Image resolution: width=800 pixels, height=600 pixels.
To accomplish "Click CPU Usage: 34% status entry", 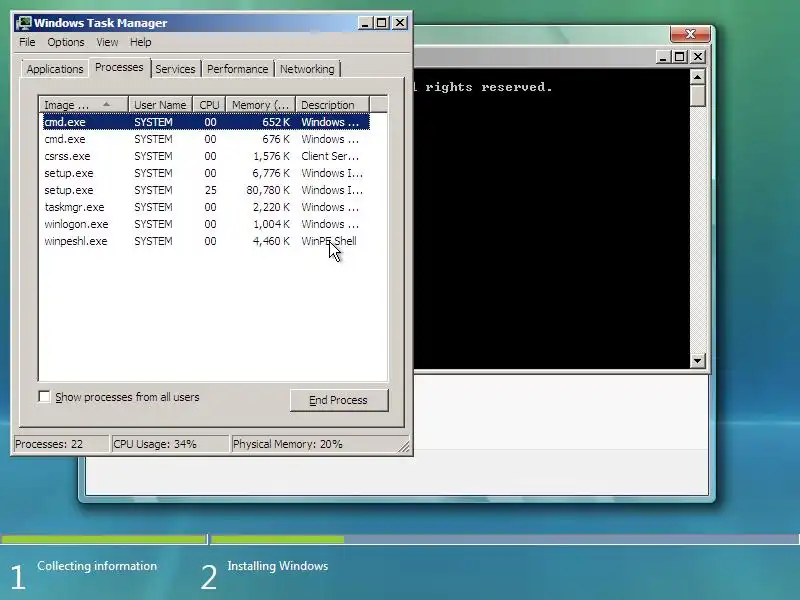I will click(x=169, y=444).
